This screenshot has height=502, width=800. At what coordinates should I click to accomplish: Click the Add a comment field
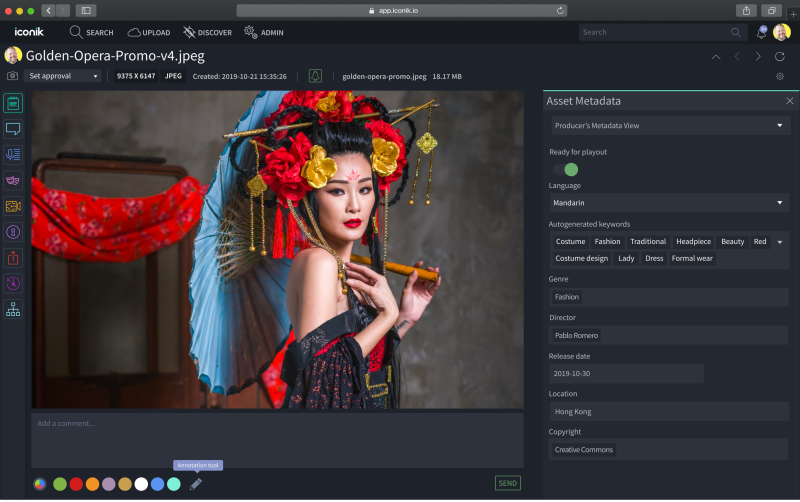(x=277, y=440)
